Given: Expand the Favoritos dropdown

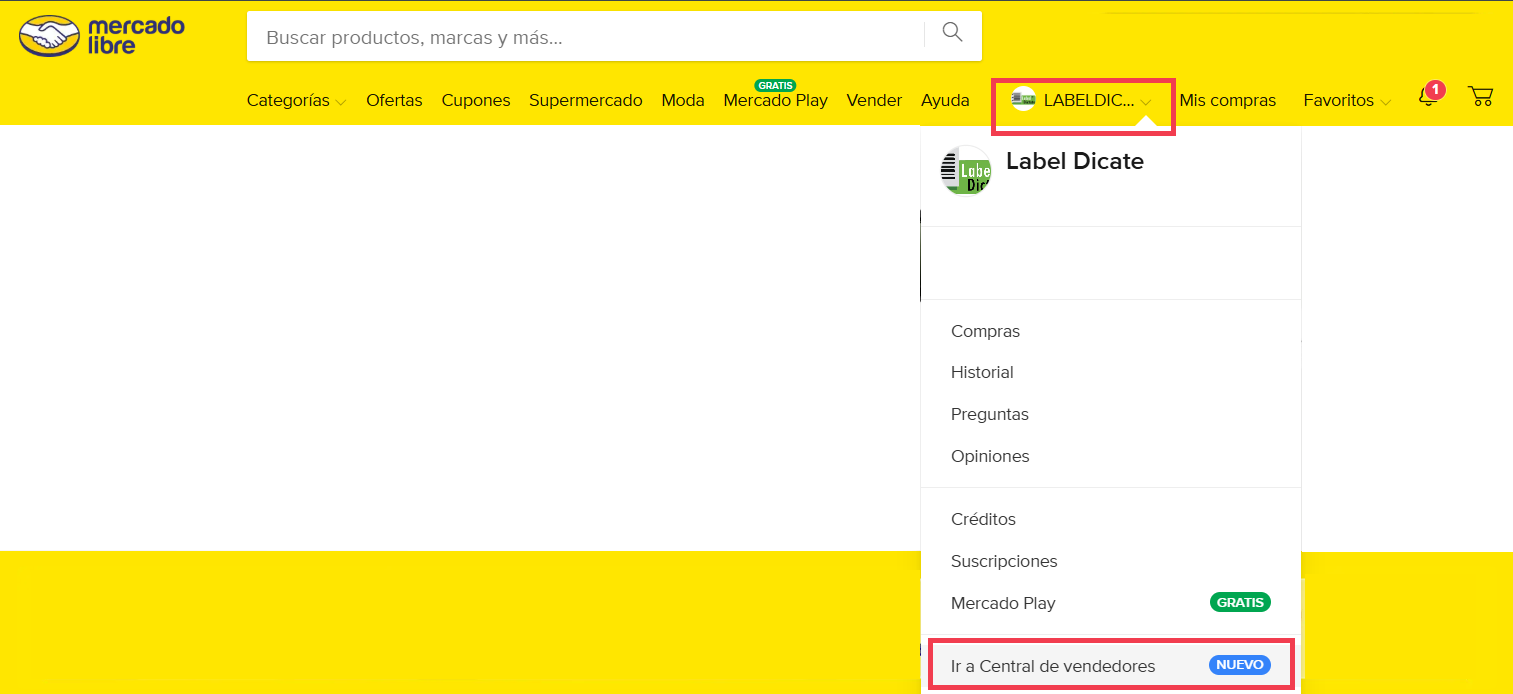Looking at the screenshot, I should (x=1346, y=100).
